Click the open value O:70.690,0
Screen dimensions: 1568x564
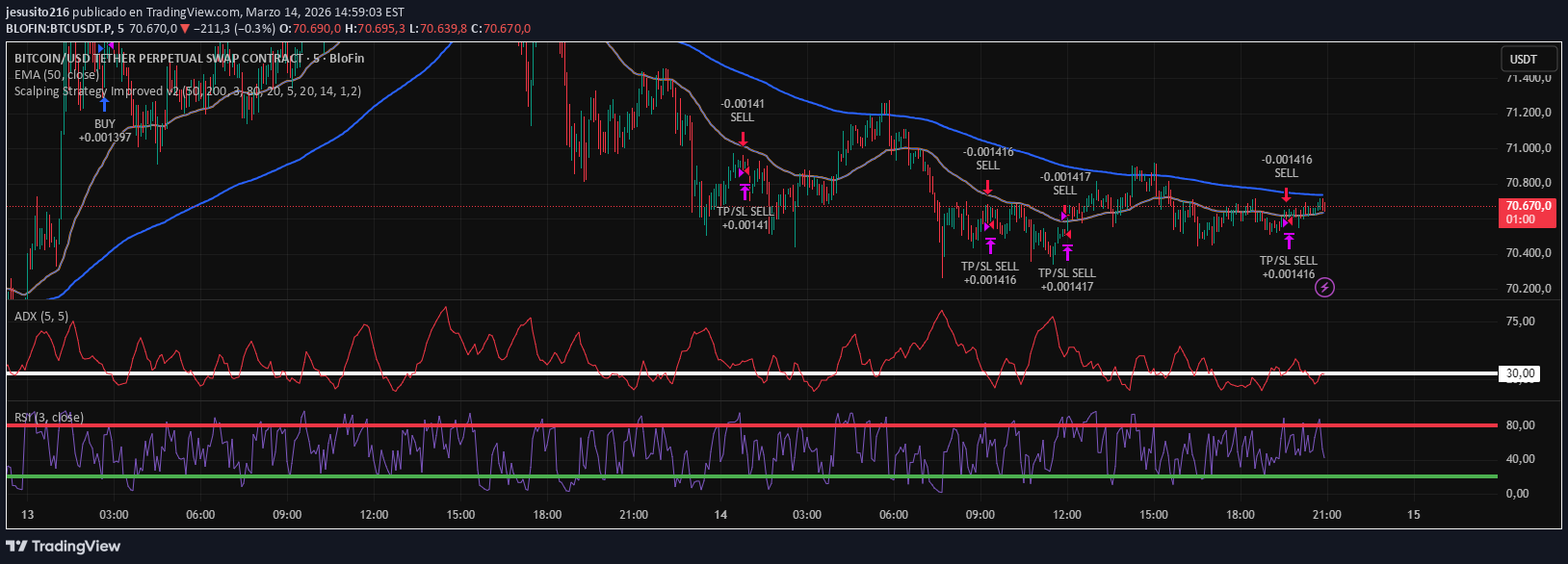coord(311,29)
